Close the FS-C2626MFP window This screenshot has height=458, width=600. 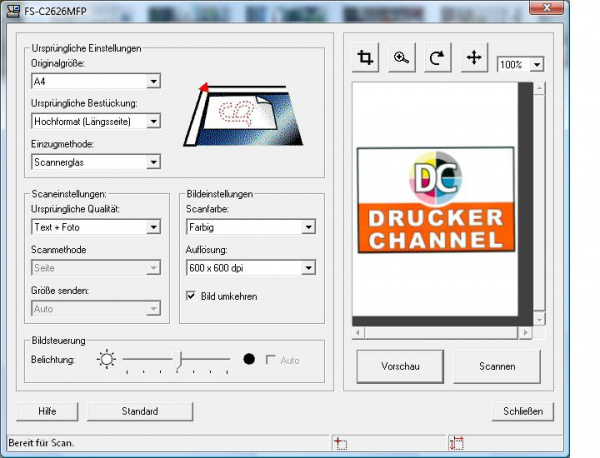pyautogui.click(x=546, y=8)
